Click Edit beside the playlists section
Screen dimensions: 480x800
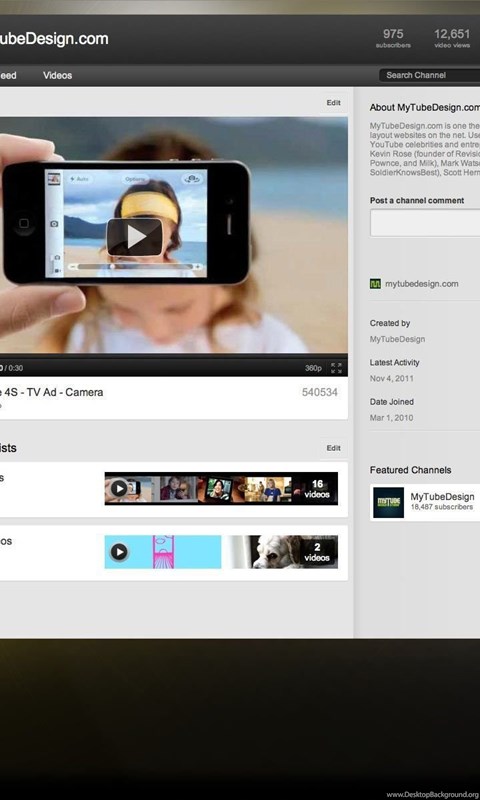point(334,448)
